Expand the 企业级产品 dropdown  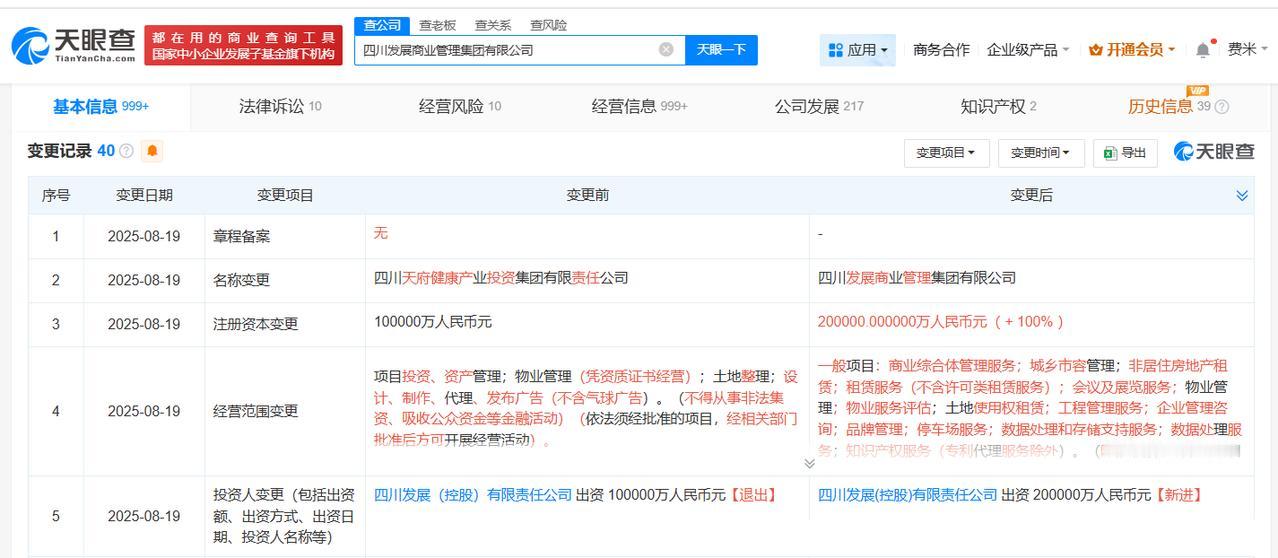coord(1028,49)
